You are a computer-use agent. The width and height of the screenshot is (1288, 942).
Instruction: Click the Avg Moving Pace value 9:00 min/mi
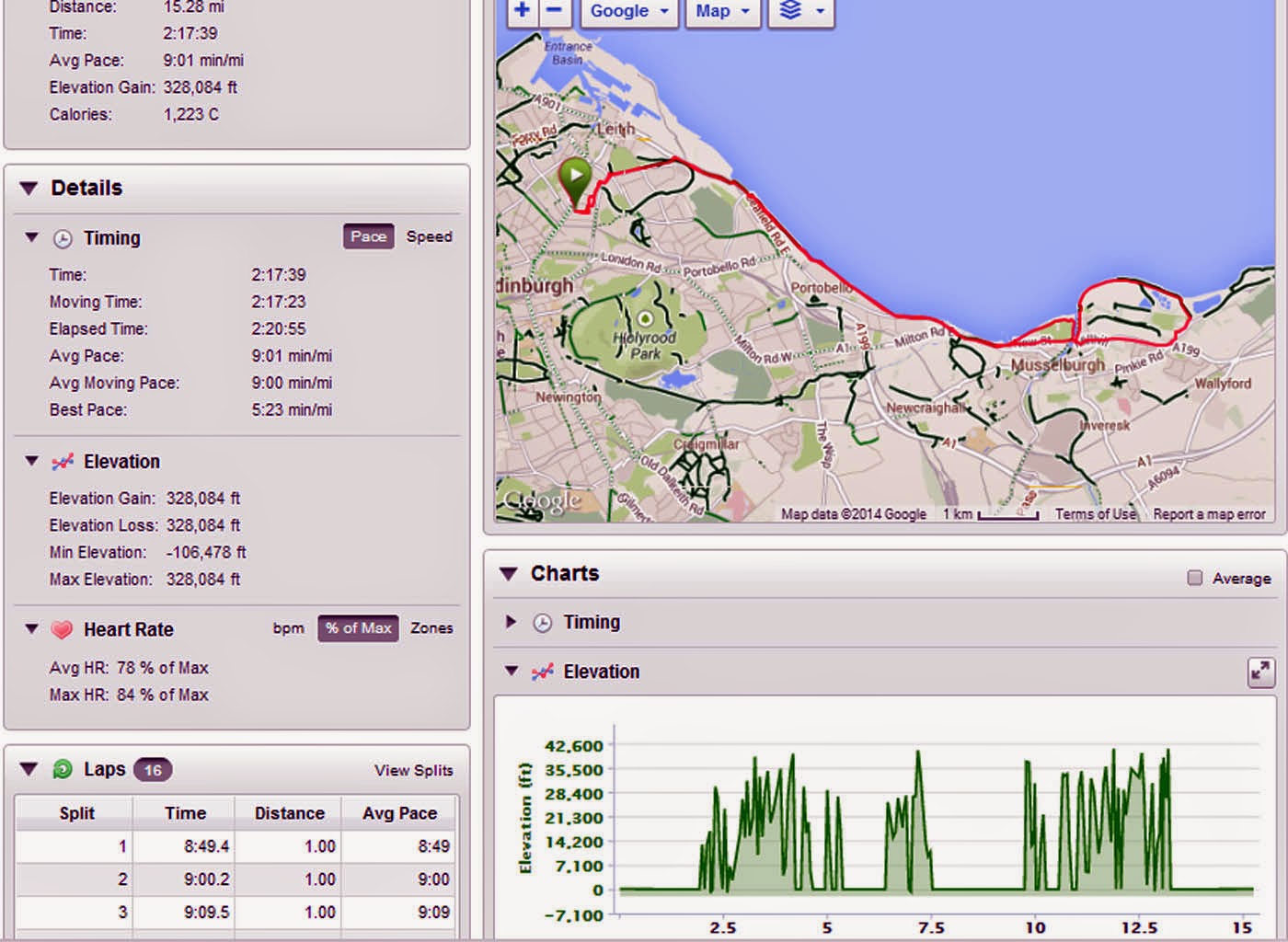click(x=292, y=383)
